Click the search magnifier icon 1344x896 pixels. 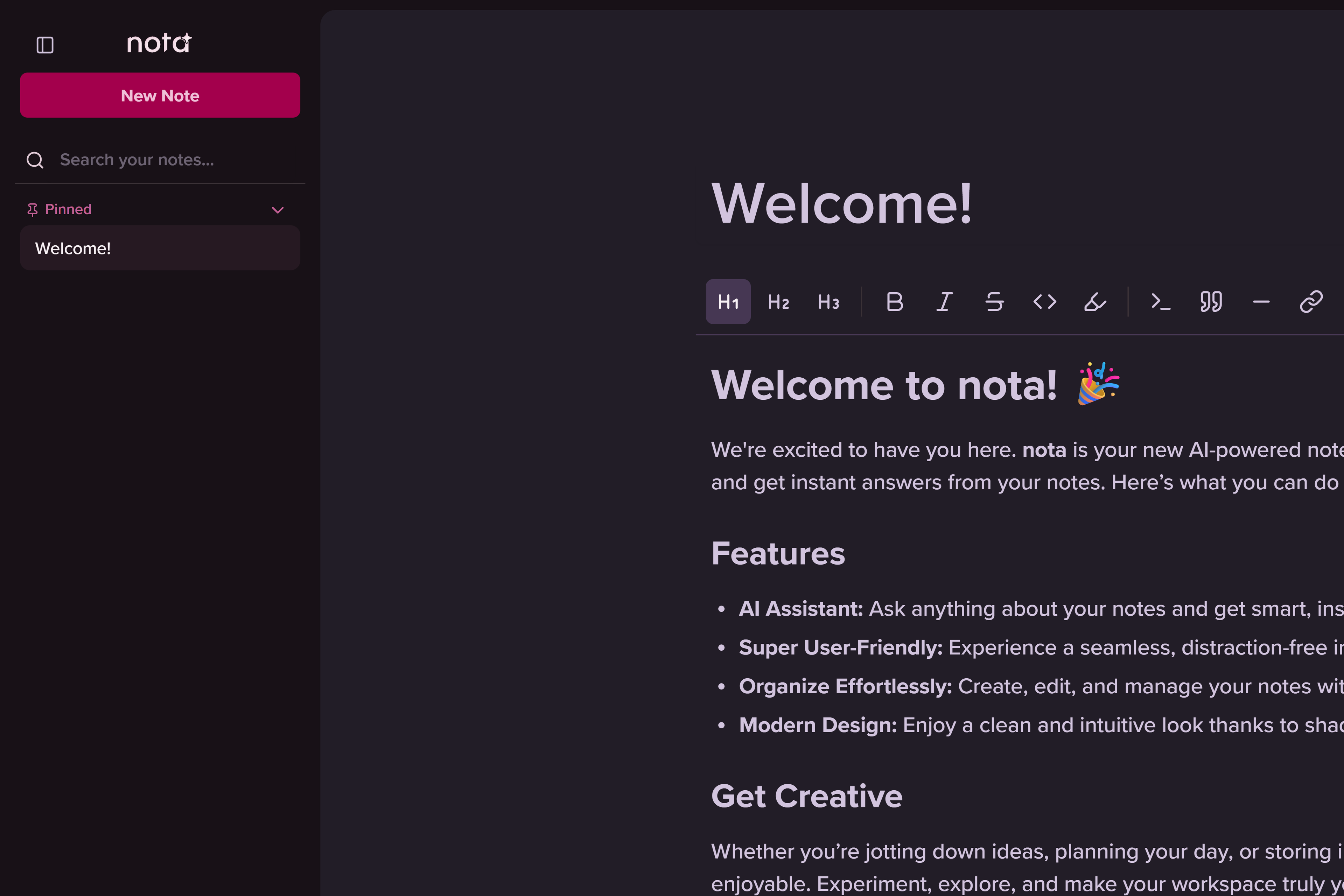35,160
